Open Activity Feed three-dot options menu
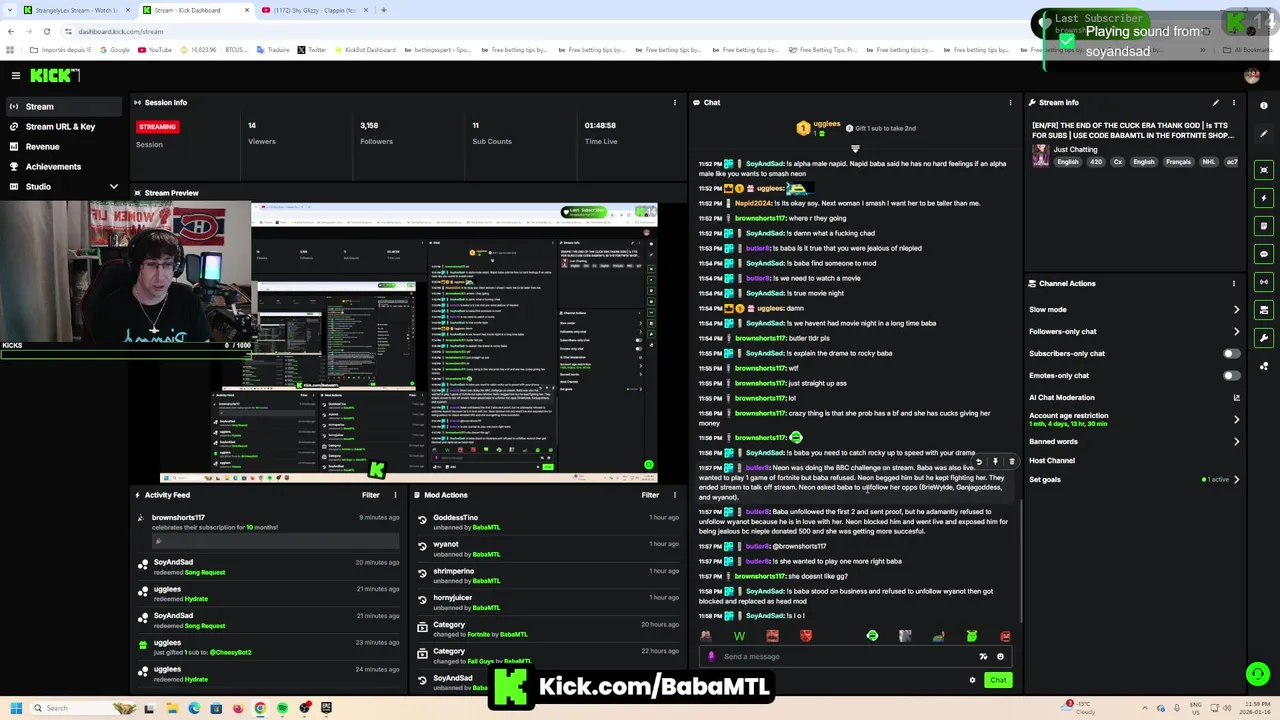 pyautogui.click(x=395, y=495)
